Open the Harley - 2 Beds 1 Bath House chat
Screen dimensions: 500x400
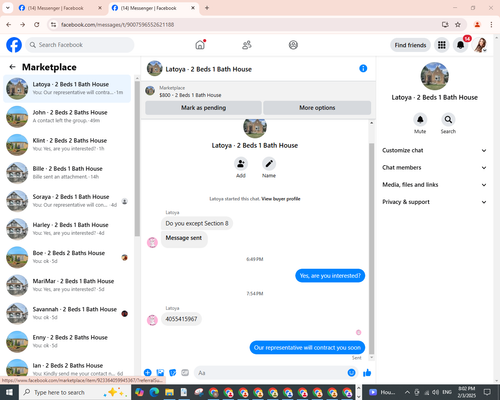click(x=67, y=229)
